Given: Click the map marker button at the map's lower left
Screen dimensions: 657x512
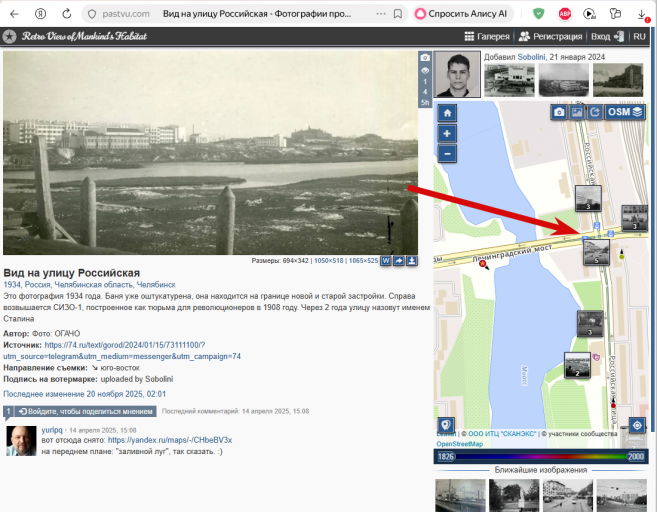Looking at the screenshot, I should pos(446,425).
